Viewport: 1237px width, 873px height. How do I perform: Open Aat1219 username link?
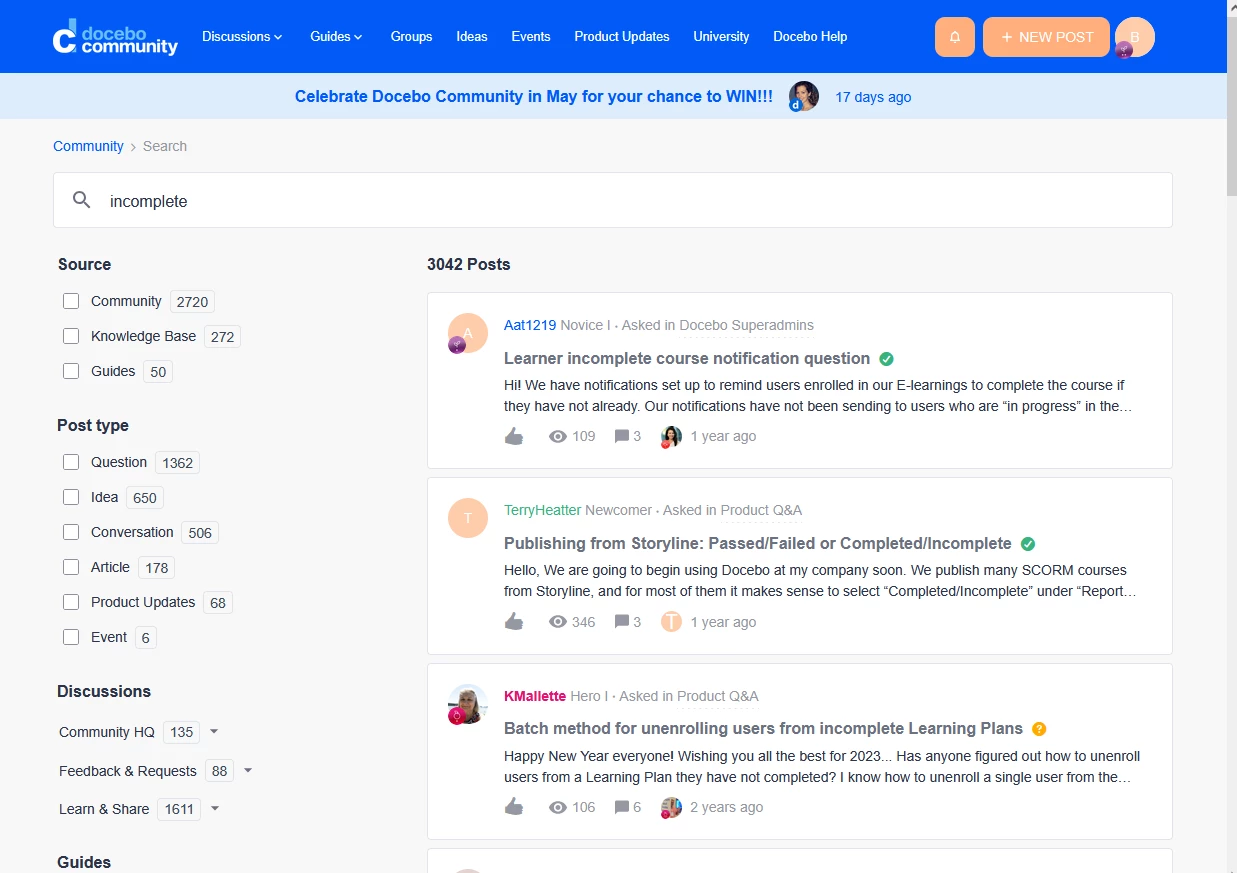point(530,325)
